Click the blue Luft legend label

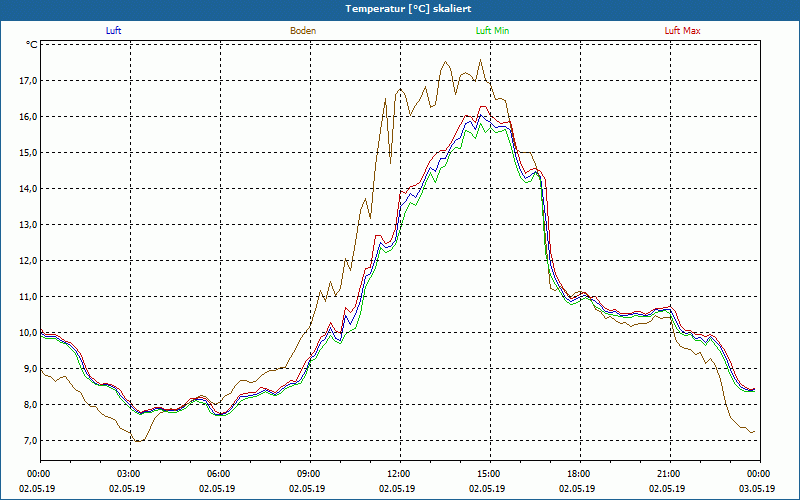click(113, 31)
